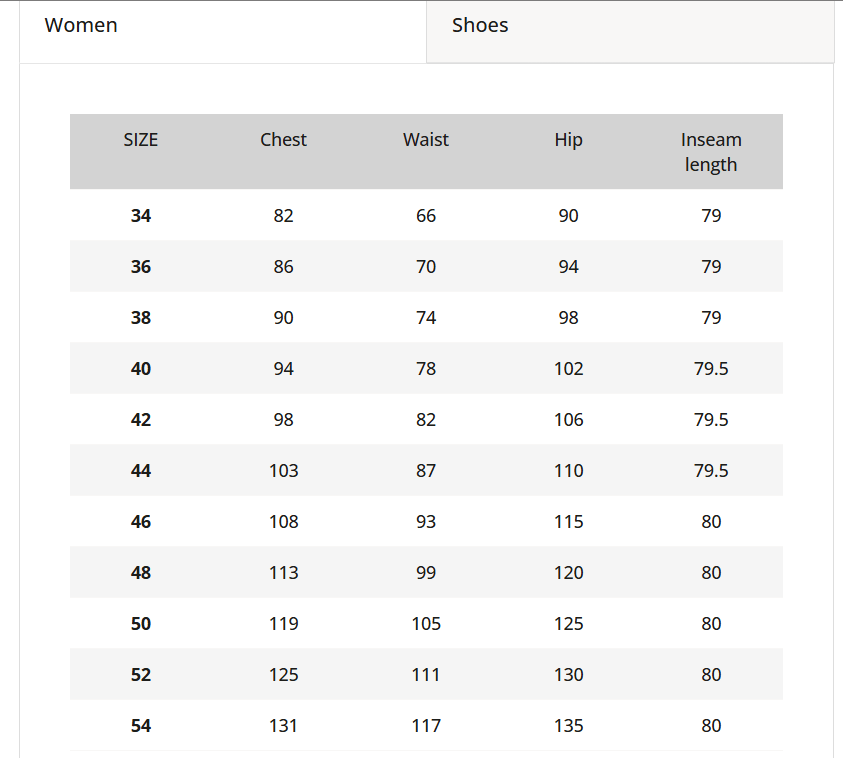Click the Inseam length column header
This screenshot has height=758, width=843.
[711, 152]
